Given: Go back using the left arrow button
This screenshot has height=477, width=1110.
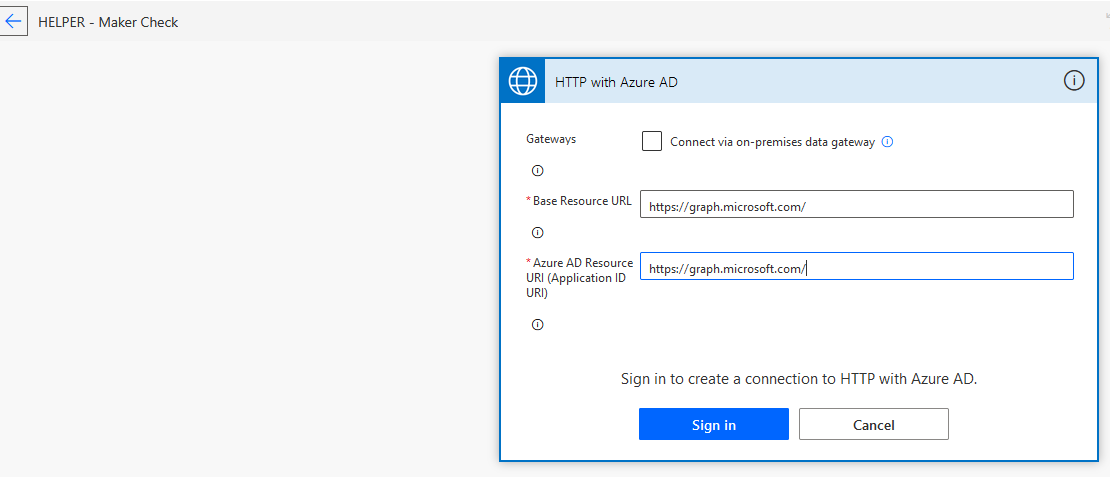Looking at the screenshot, I should pos(13,21).
